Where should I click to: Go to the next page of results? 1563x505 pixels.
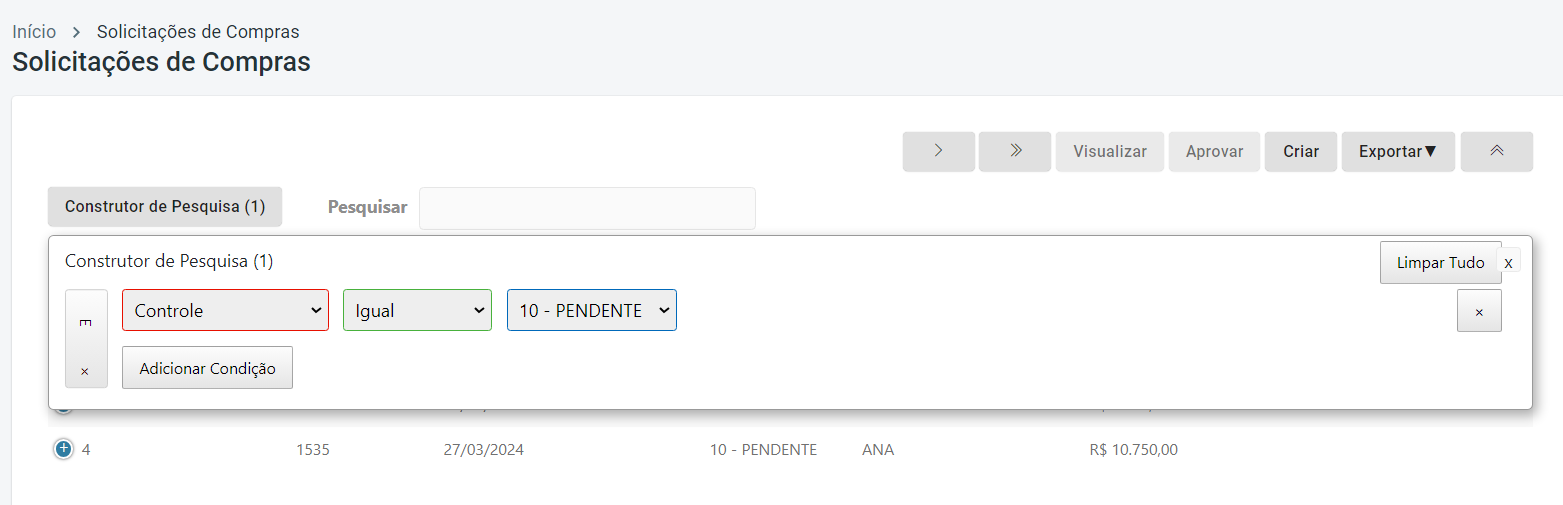tap(938, 152)
